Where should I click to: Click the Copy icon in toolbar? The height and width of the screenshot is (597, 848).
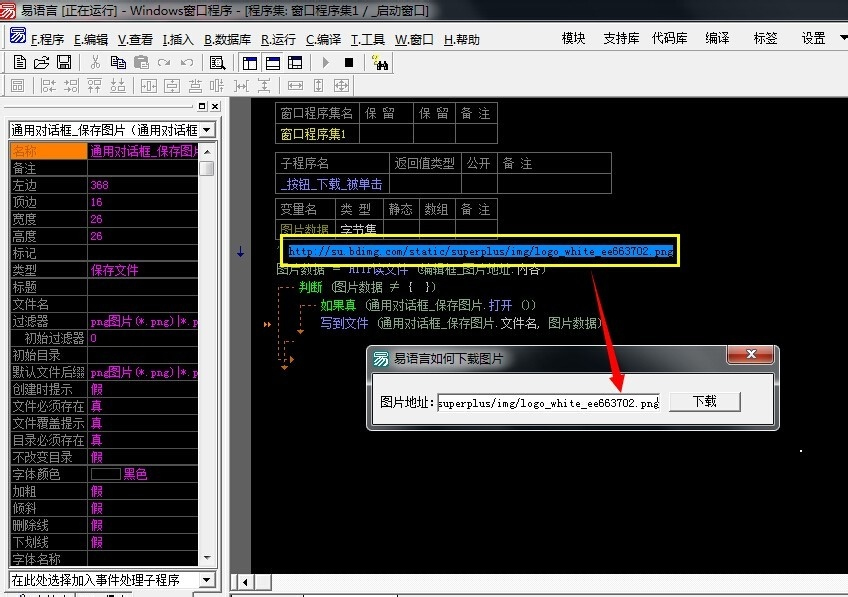coord(118,62)
